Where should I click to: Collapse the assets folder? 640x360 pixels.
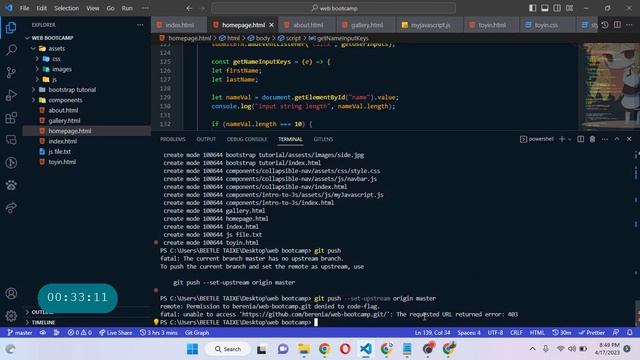click(33, 48)
